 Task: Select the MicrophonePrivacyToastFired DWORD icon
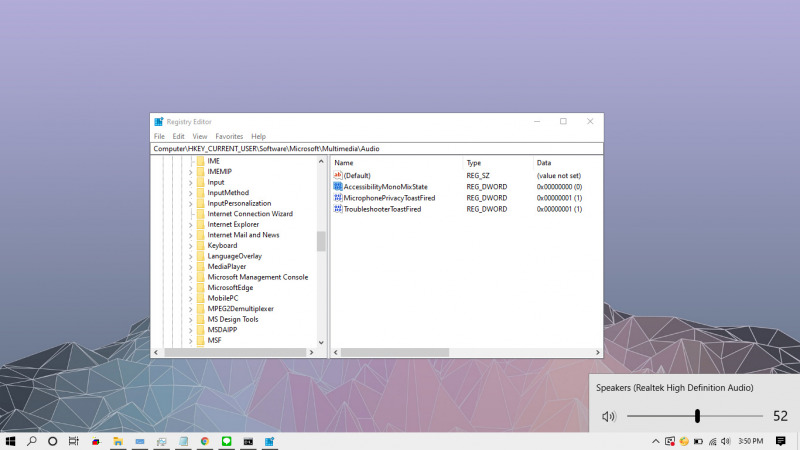(337, 197)
